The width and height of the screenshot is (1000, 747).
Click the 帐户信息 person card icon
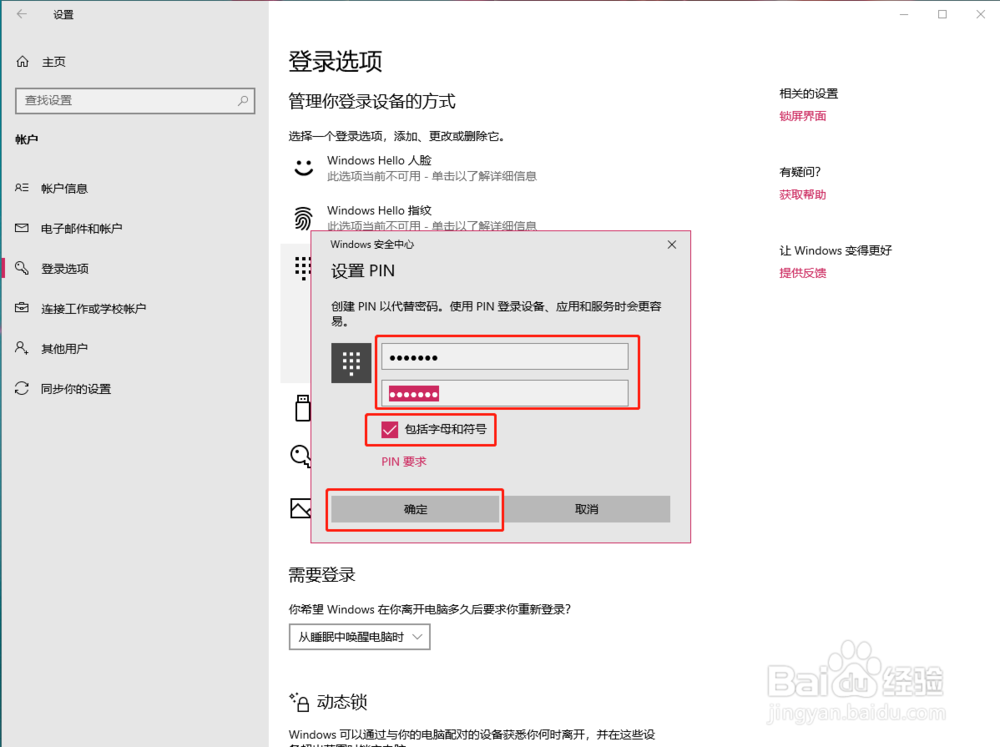click(x=22, y=188)
